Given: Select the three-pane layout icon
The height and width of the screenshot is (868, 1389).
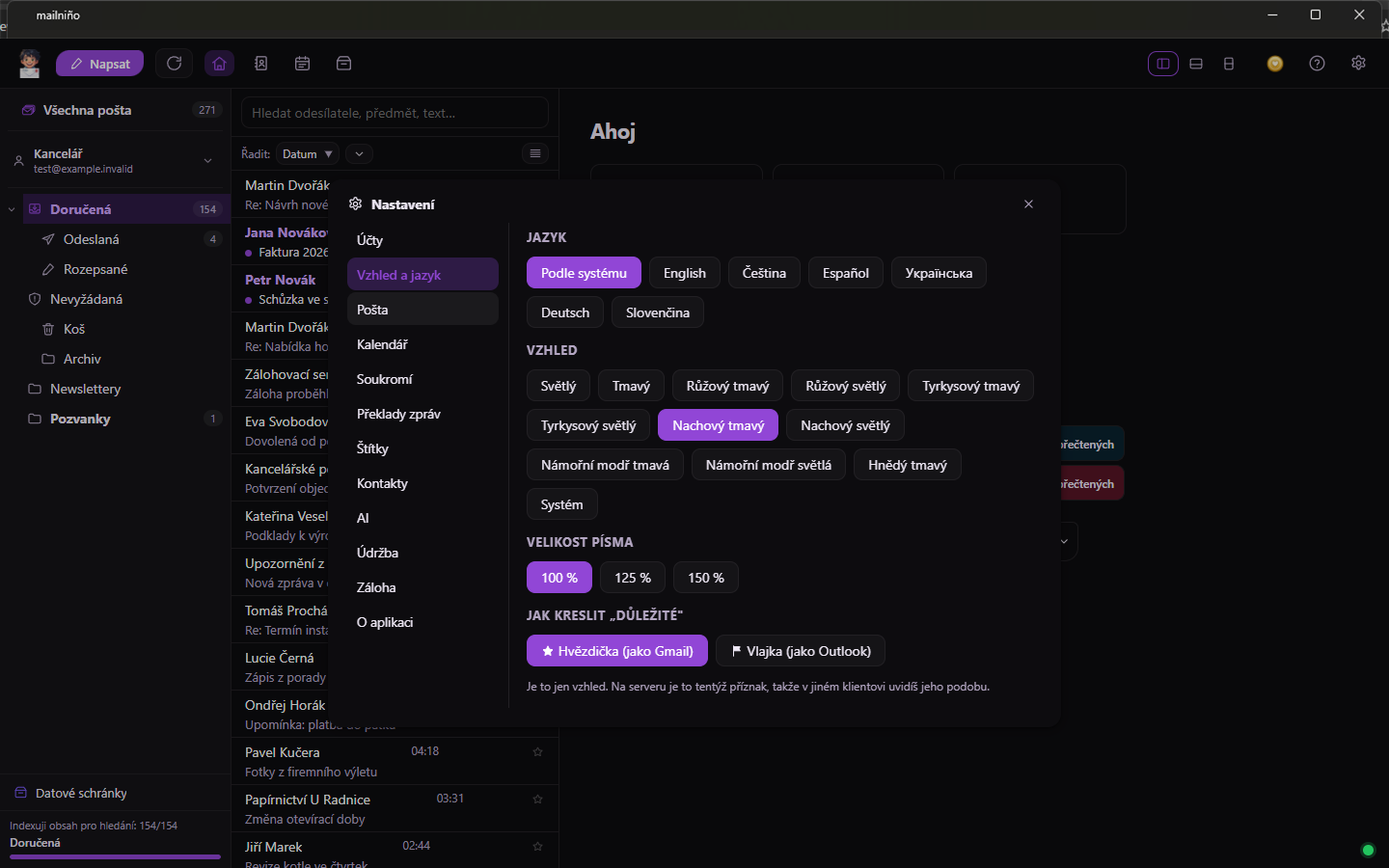Looking at the screenshot, I should [1163, 64].
